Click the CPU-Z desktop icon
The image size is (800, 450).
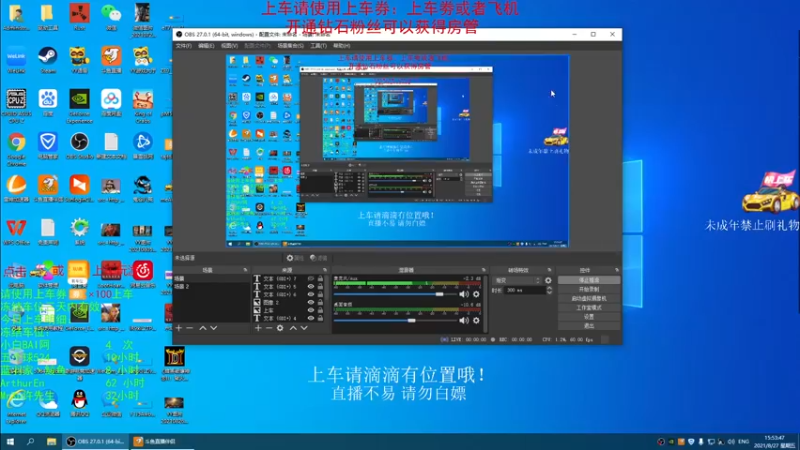(x=16, y=106)
